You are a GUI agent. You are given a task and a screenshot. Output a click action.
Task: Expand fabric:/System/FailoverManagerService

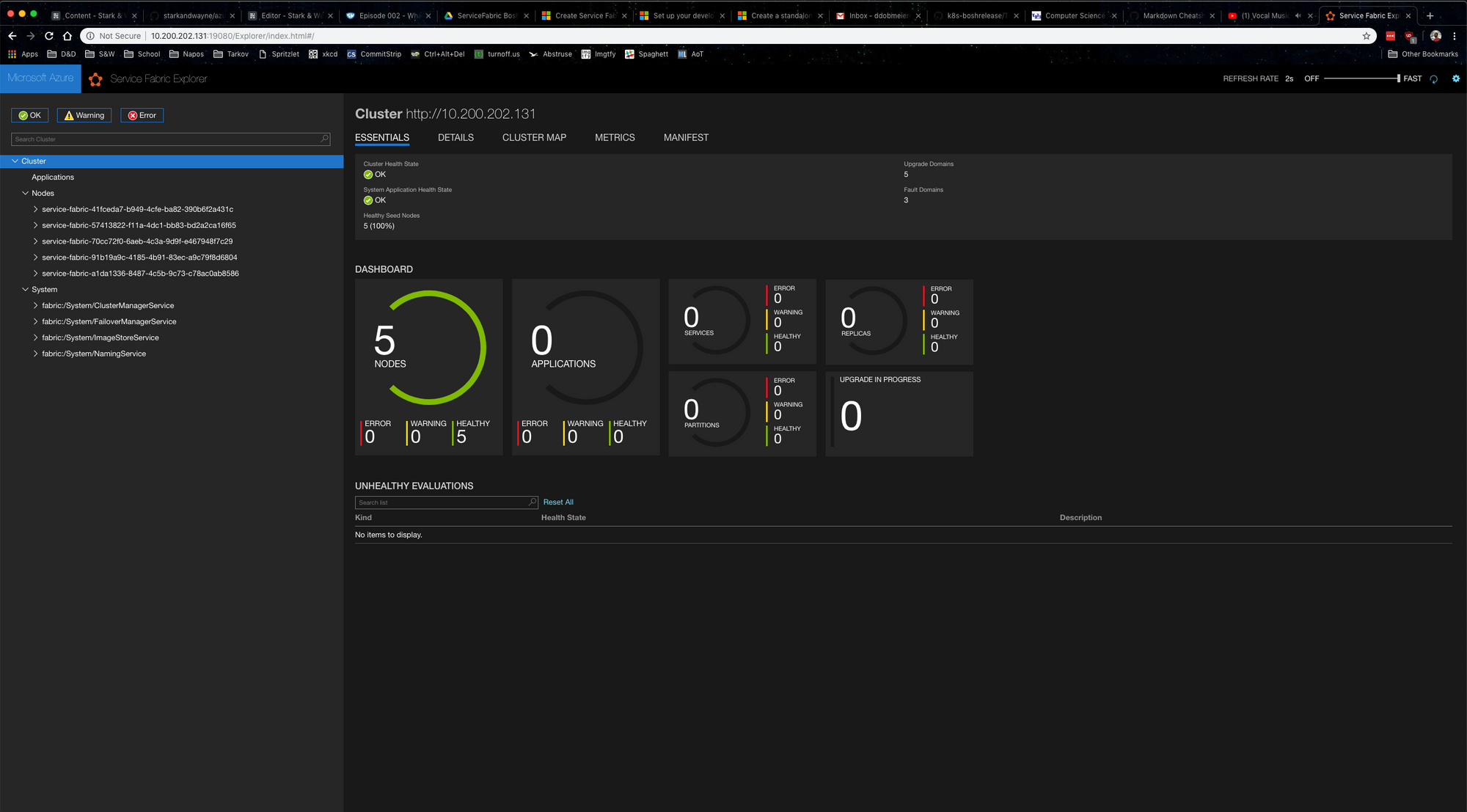point(35,322)
